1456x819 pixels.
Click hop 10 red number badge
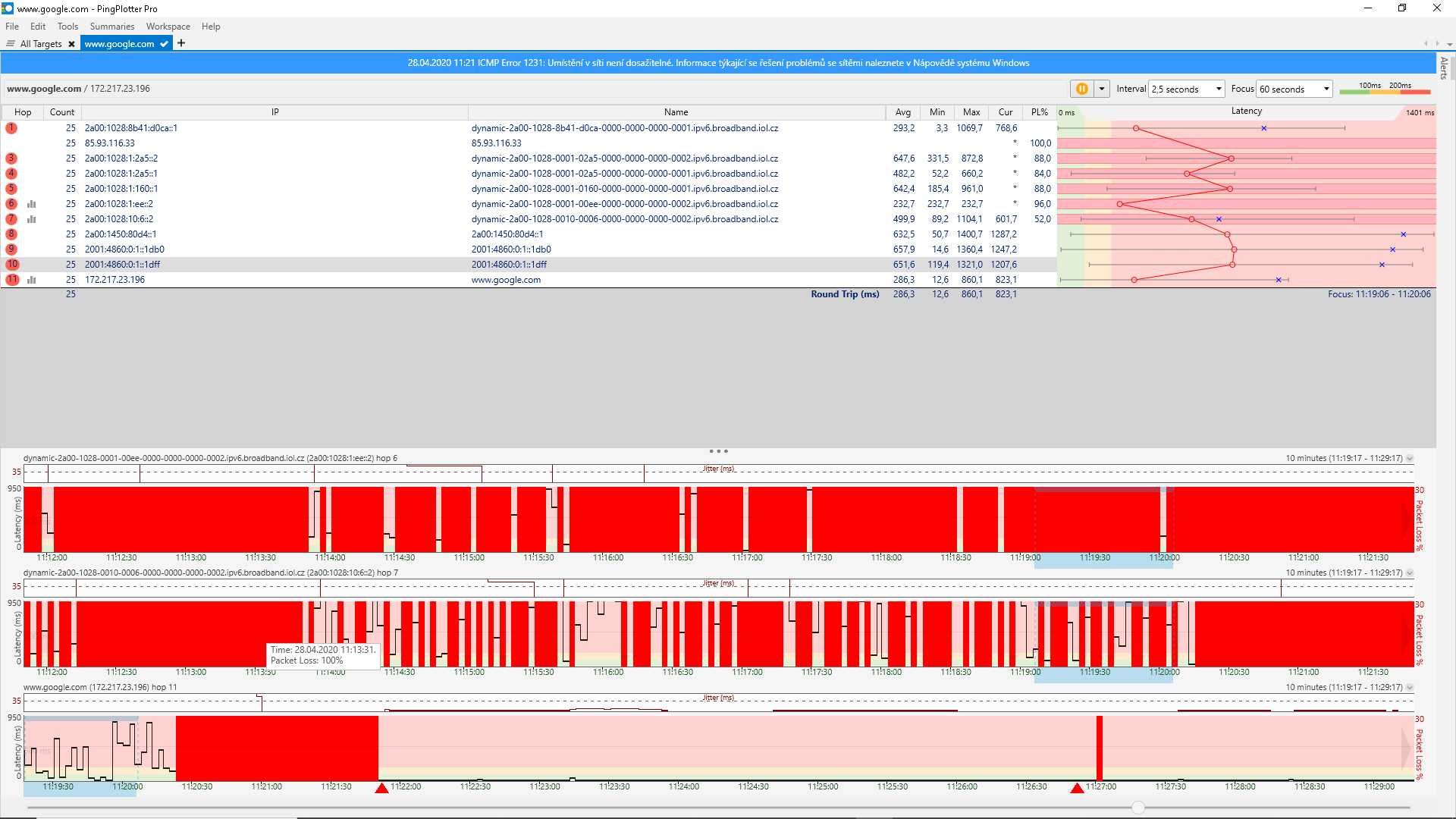point(12,265)
